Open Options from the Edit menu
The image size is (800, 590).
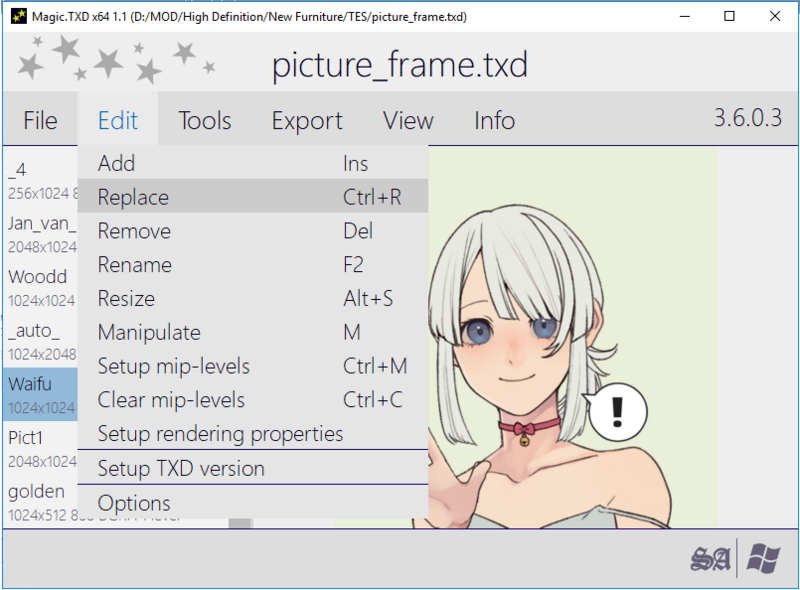tap(253, 502)
